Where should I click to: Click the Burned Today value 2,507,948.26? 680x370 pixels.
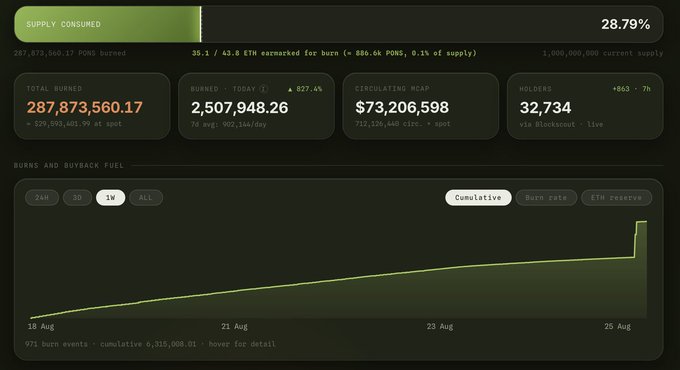click(239, 108)
